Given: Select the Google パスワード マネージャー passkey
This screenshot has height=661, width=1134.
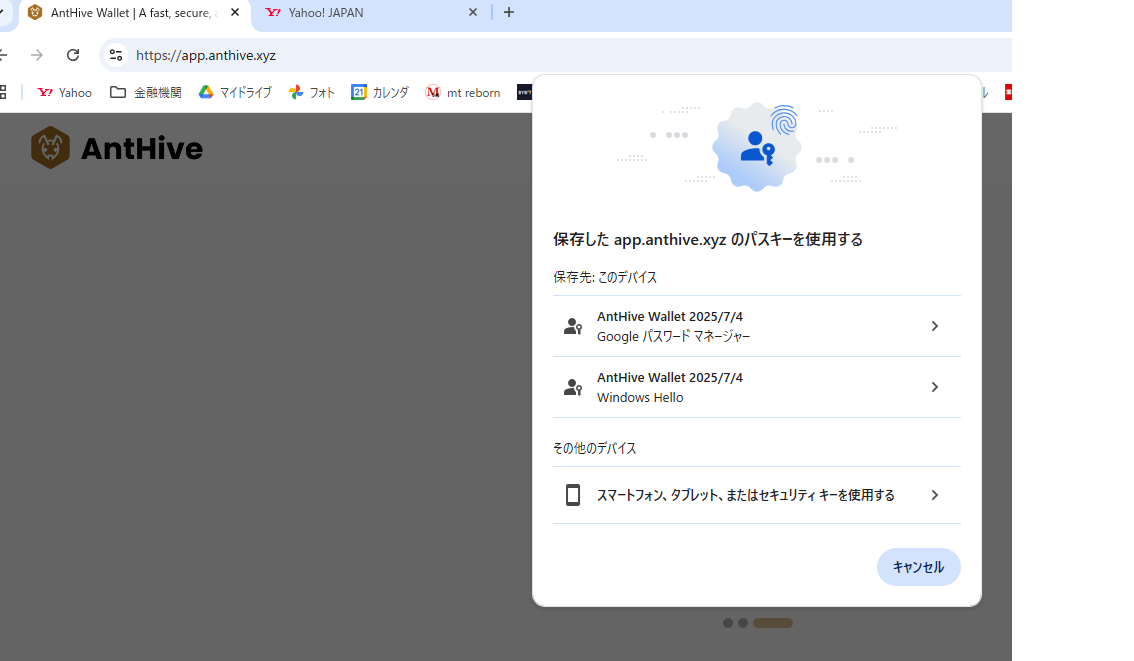Looking at the screenshot, I should (x=756, y=326).
